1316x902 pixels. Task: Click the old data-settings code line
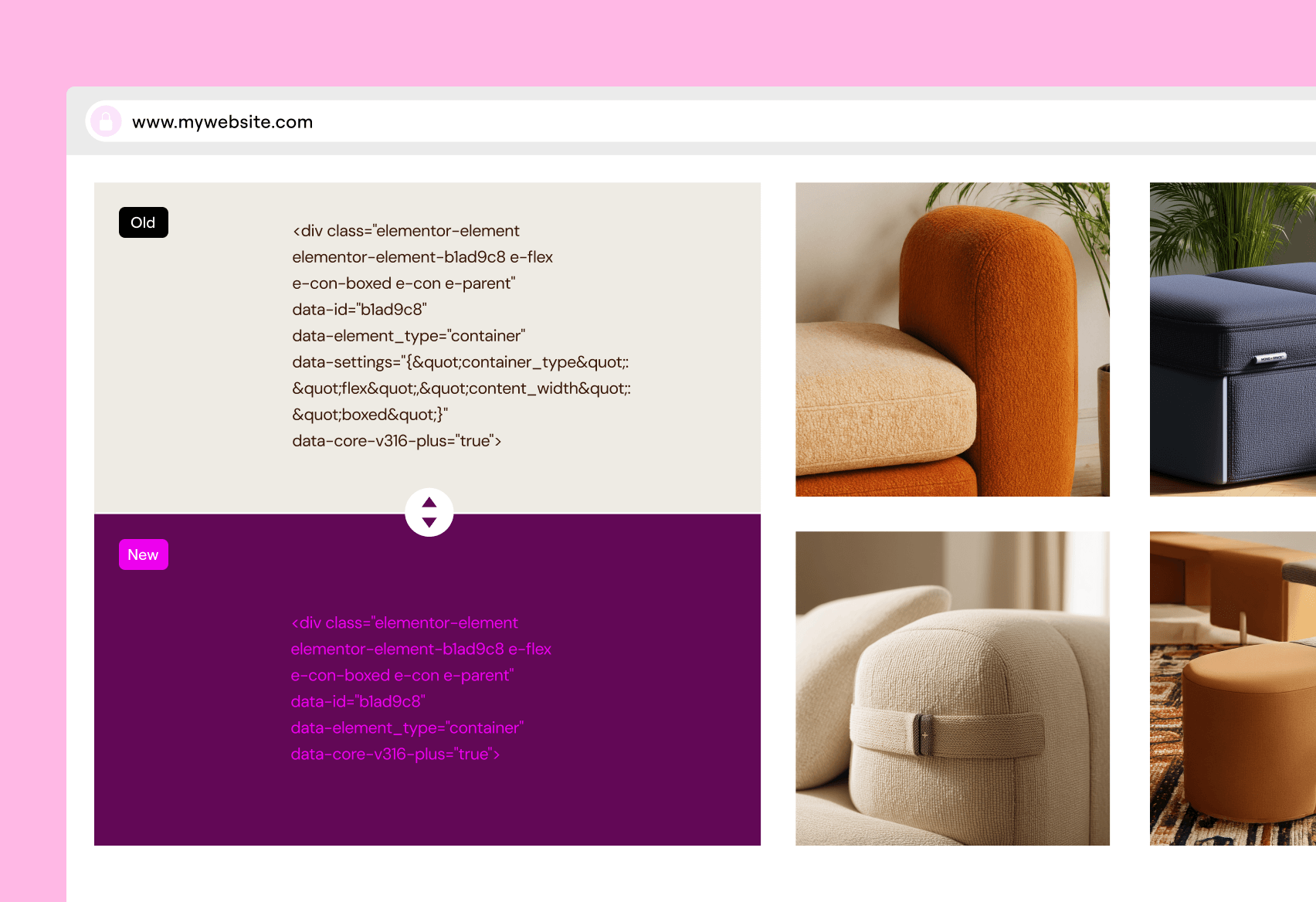(x=460, y=362)
